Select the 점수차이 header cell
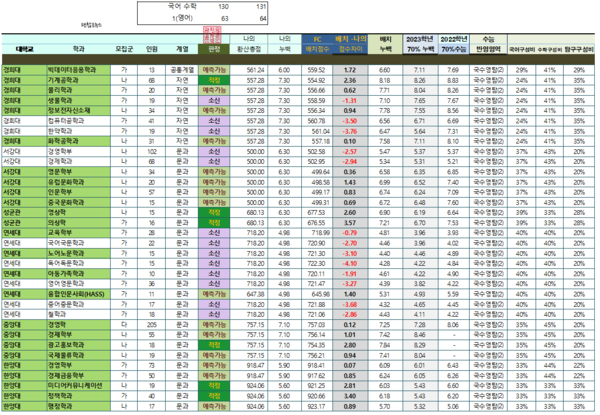The image size is (600, 415). [350, 49]
